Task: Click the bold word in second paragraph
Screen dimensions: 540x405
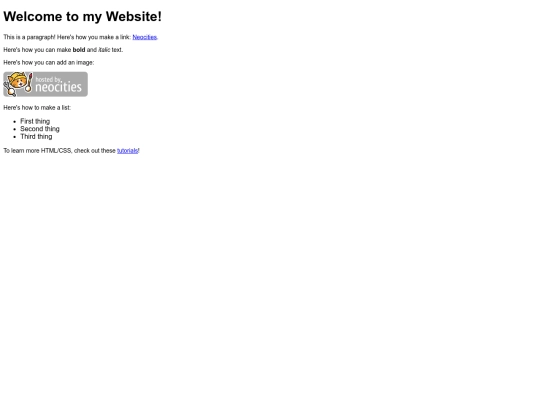Action: (x=79, y=50)
